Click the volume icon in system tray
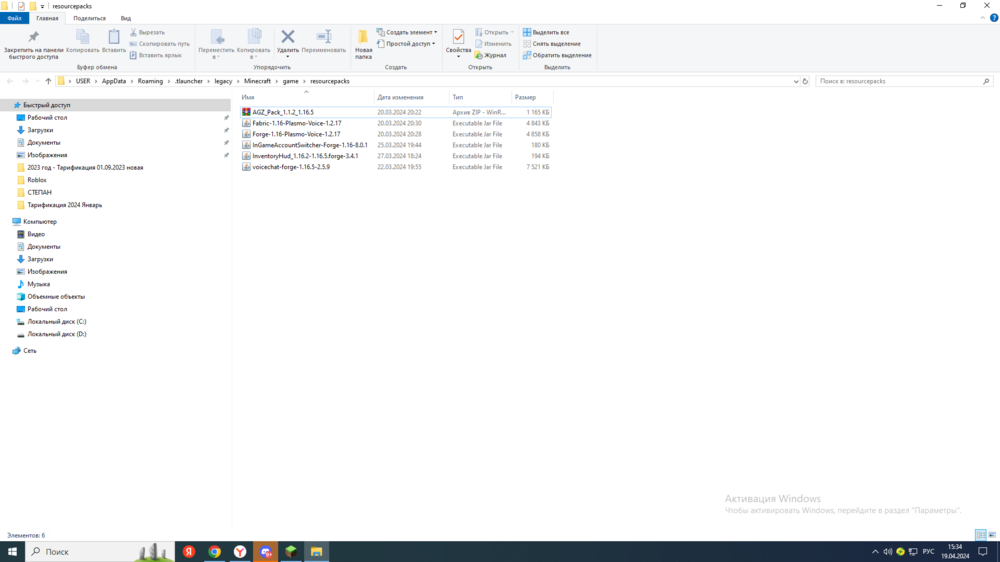Image resolution: width=1000 pixels, height=562 pixels. [x=888, y=551]
